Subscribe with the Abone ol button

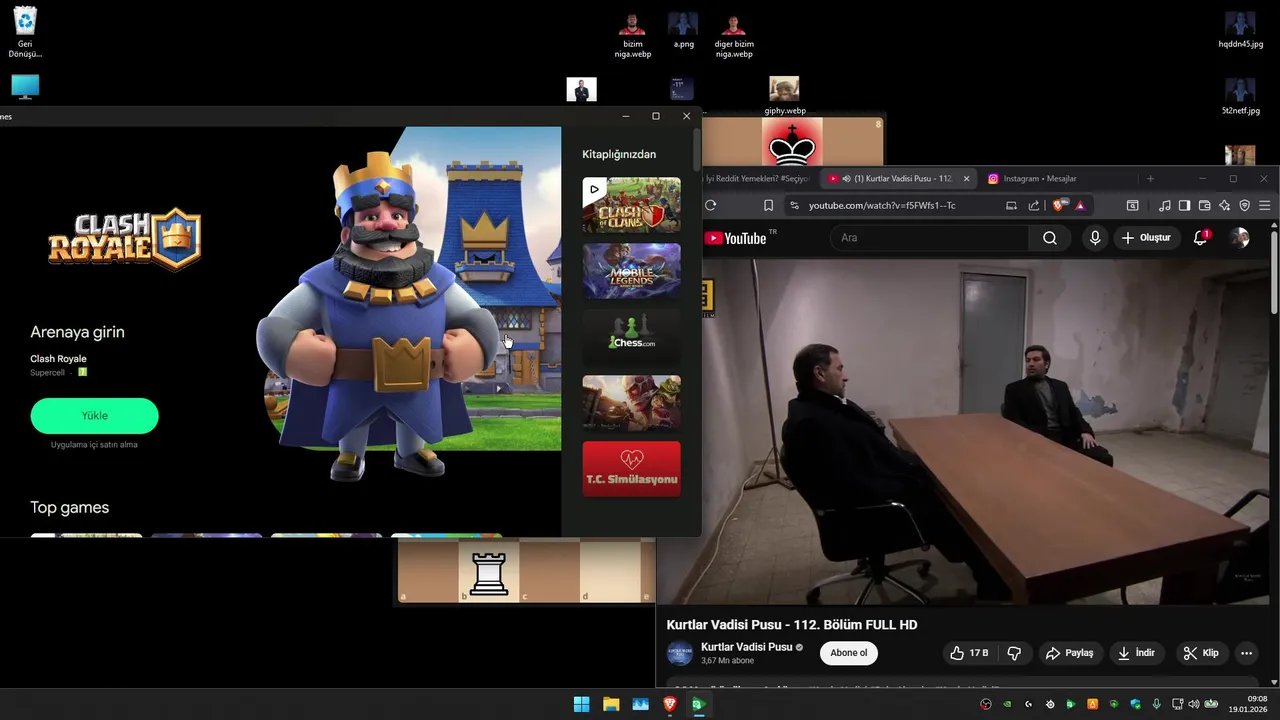tap(849, 653)
